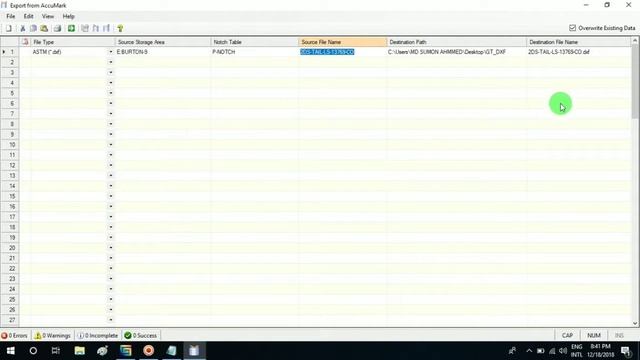Click the scrollbar up arrow
This screenshot has width=640, height=360.
point(635,40)
